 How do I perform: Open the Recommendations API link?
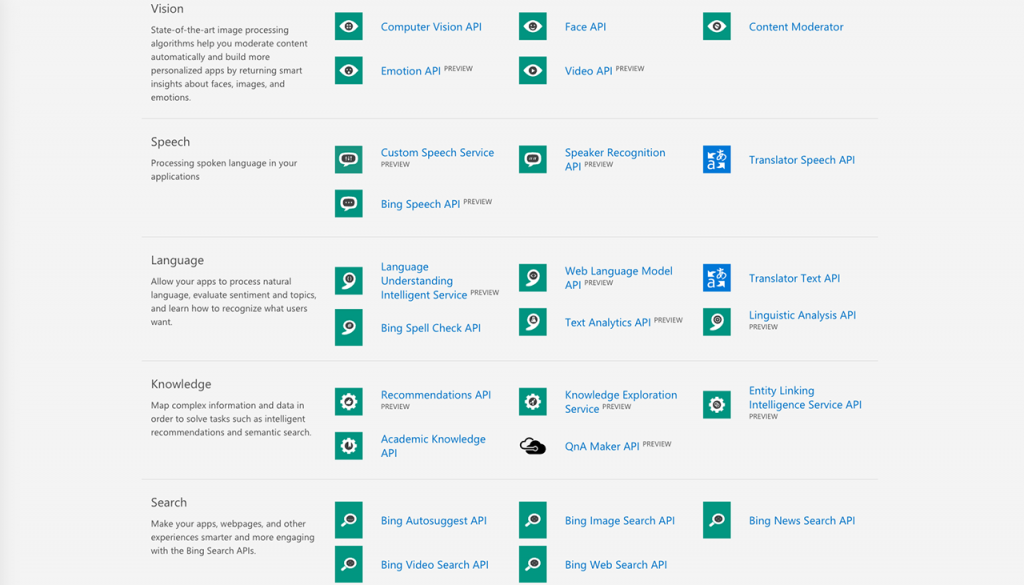point(436,395)
